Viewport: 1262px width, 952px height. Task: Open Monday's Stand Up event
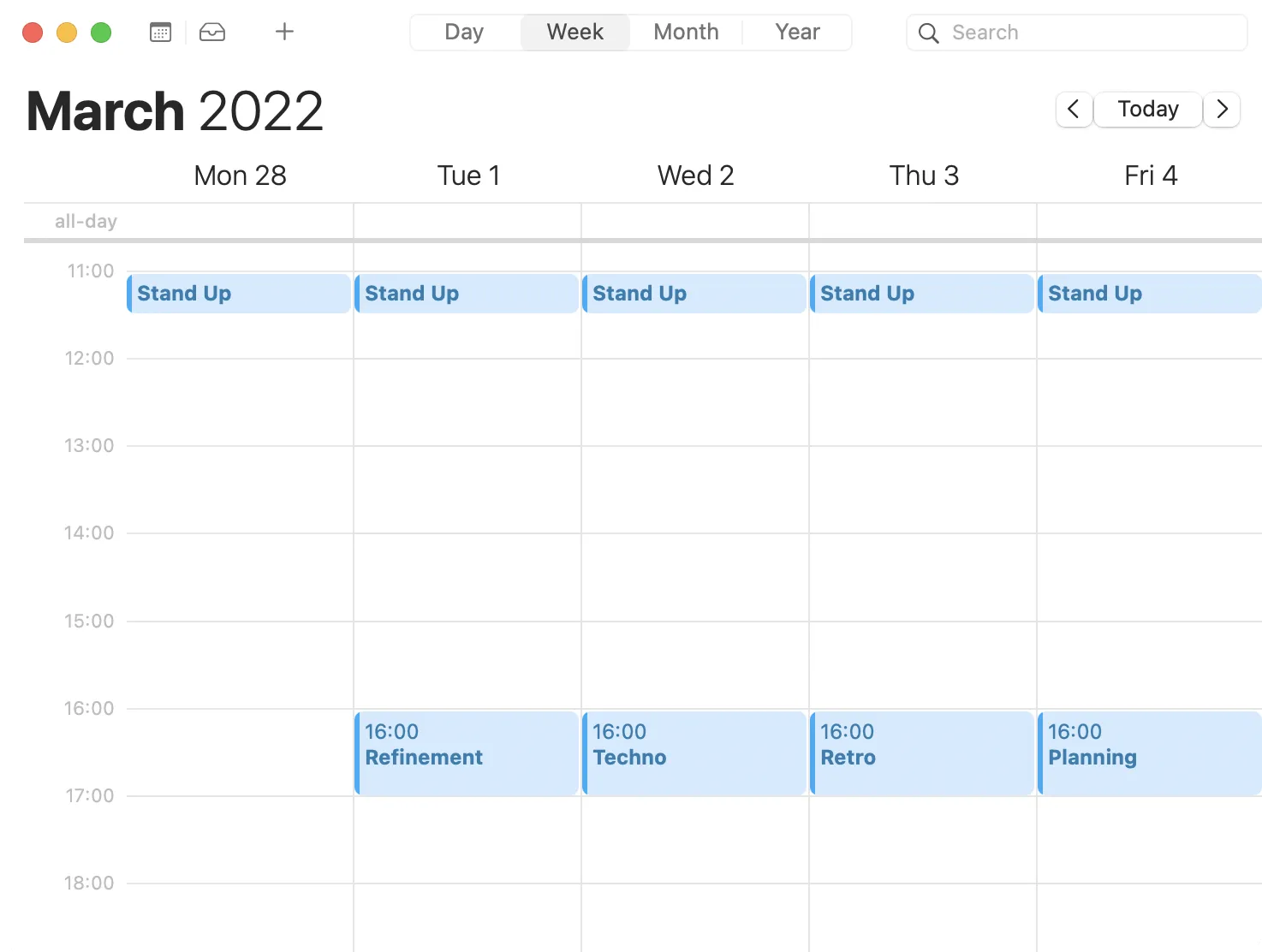pyautogui.click(x=239, y=294)
